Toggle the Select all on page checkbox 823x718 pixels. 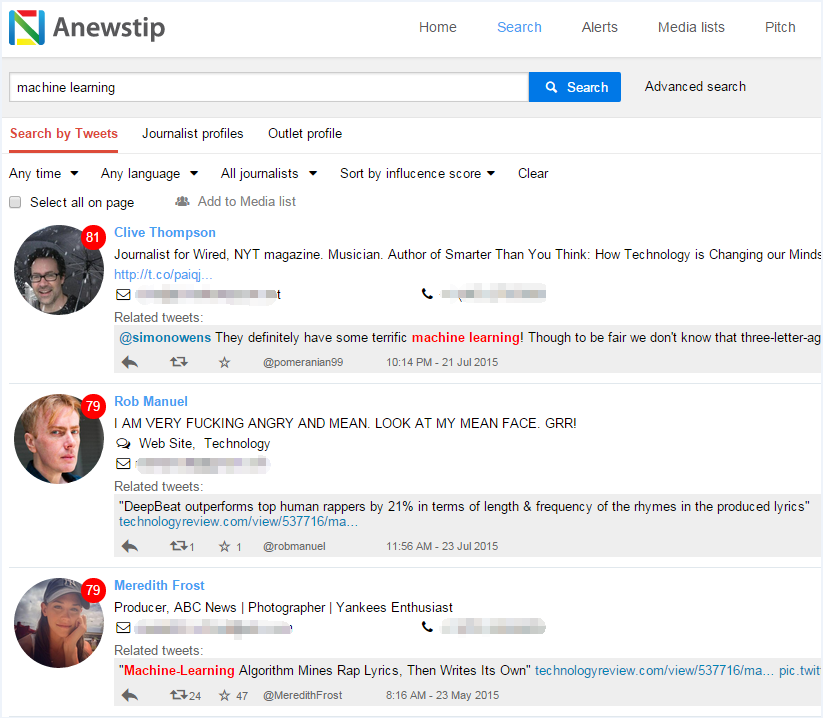point(15,202)
